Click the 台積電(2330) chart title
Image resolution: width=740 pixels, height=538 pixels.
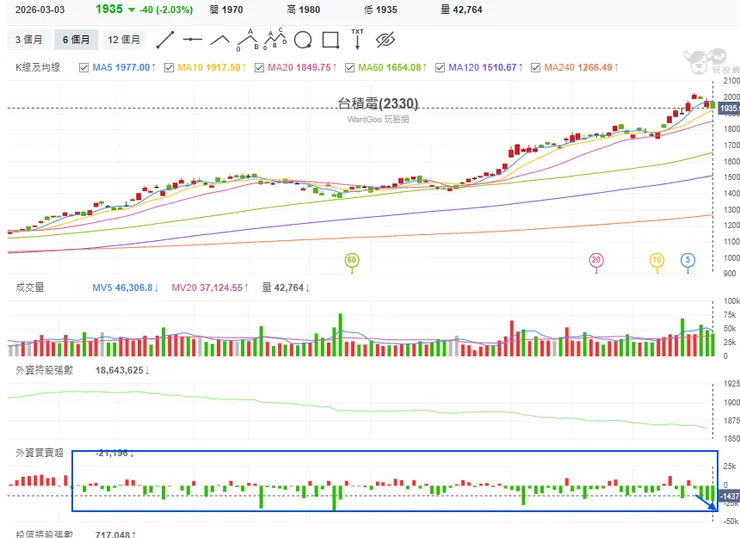378,103
